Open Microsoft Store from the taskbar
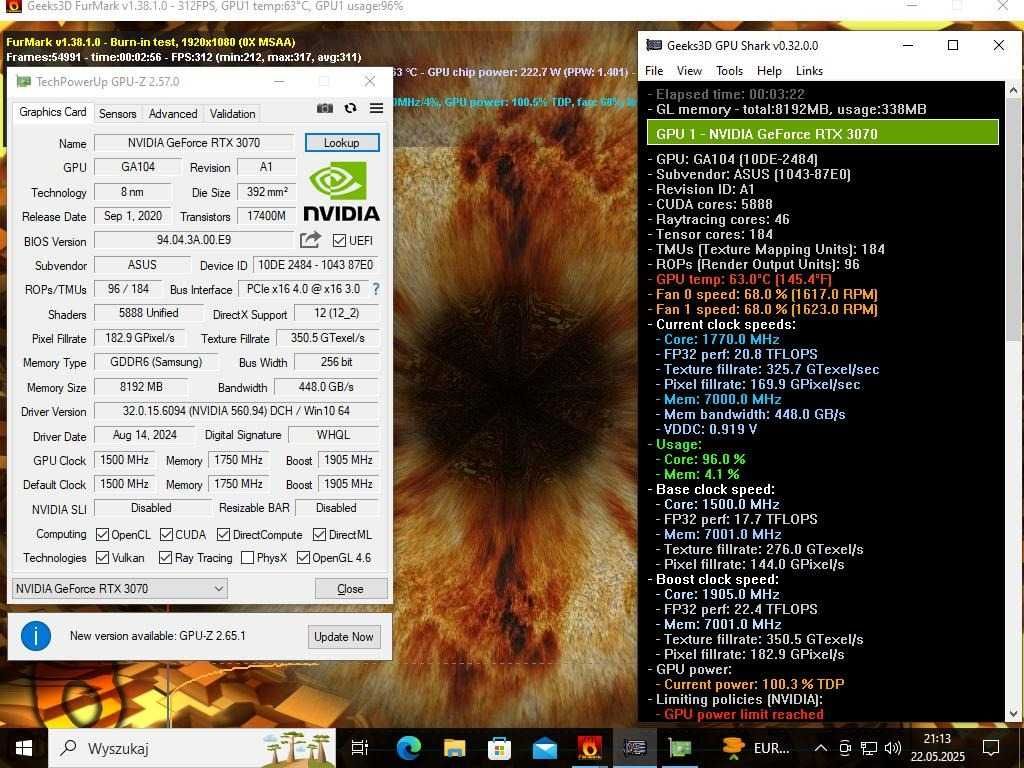The image size is (1024, 768). click(x=500, y=748)
